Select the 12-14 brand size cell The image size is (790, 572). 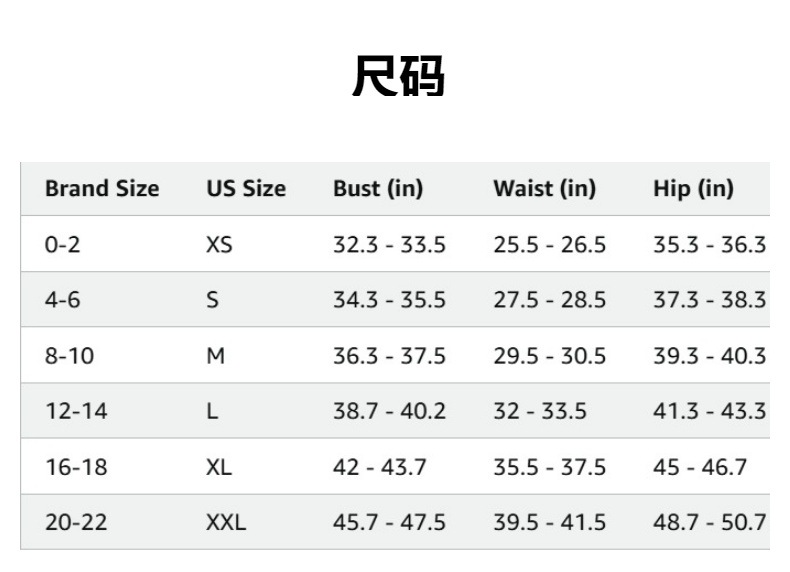pyautogui.click(x=76, y=411)
